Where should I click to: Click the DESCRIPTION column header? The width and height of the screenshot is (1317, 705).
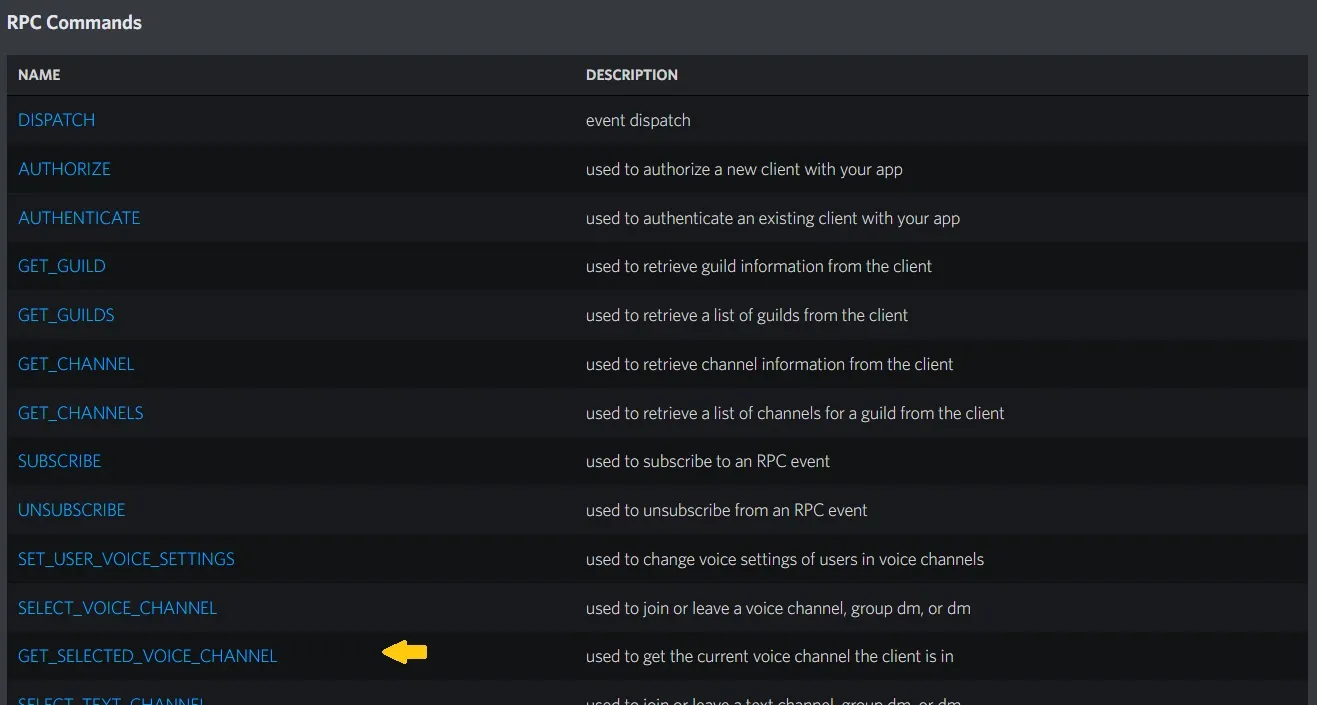[632, 74]
